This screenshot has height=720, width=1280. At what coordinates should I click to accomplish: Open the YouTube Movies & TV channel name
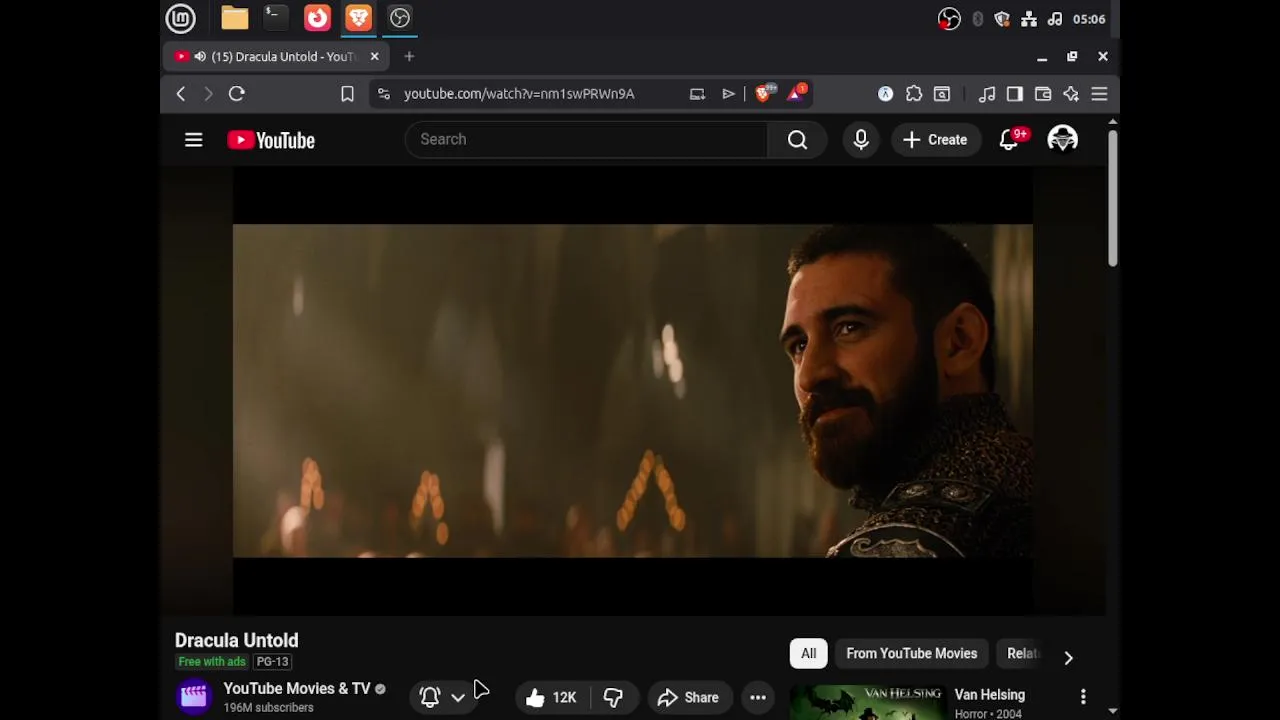(x=297, y=689)
